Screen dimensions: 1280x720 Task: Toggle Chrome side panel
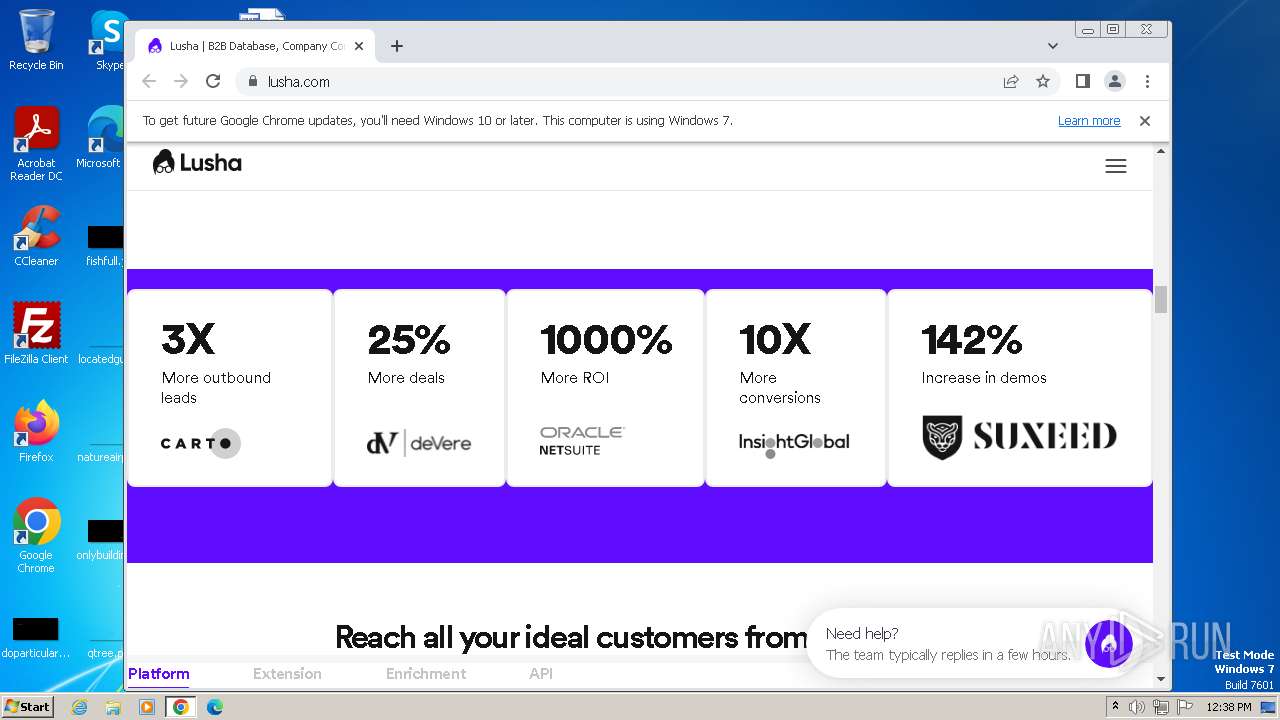click(x=1082, y=81)
